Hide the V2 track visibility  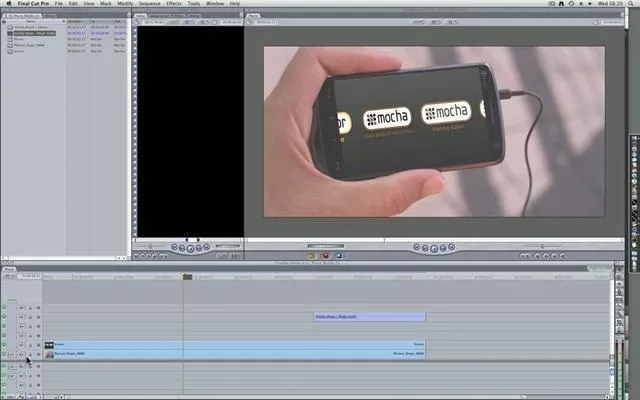tap(4, 345)
